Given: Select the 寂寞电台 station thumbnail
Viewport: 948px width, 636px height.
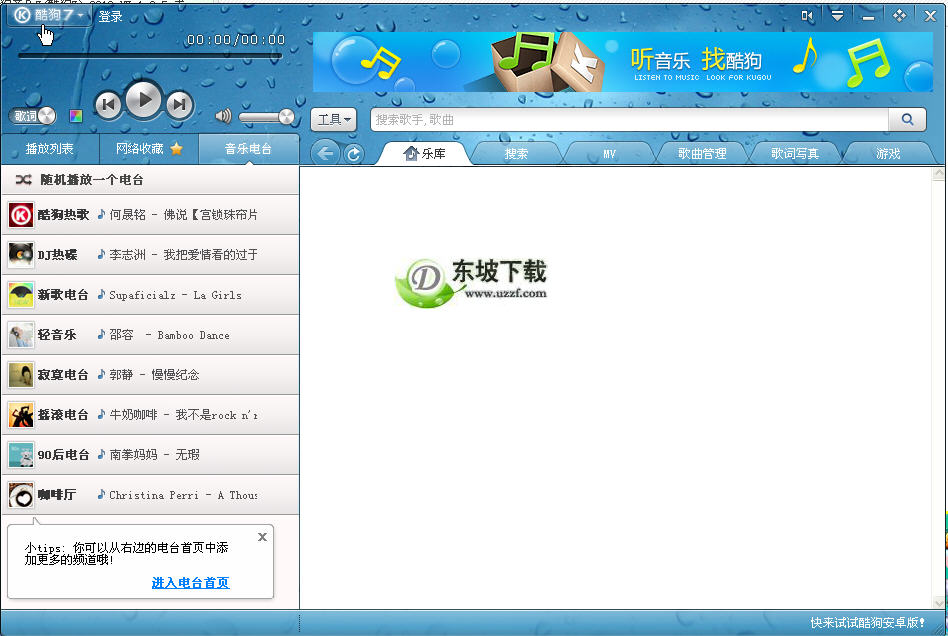Looking at the screenshot, I should click(21, 375).
